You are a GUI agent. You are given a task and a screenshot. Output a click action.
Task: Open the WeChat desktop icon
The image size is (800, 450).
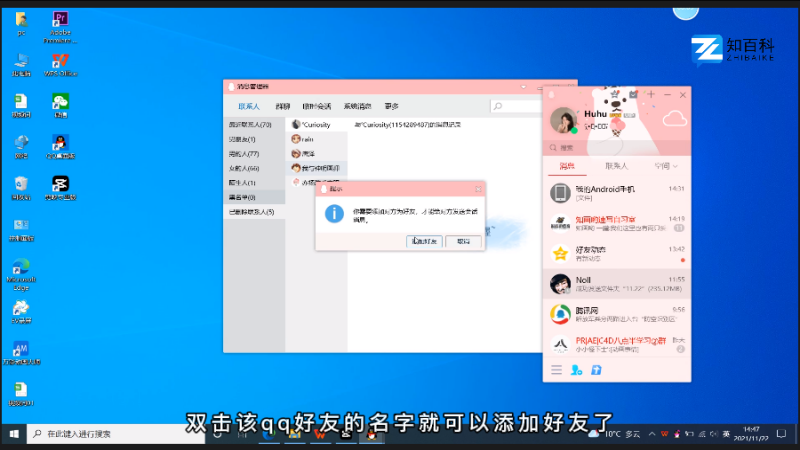pos(60,106)
